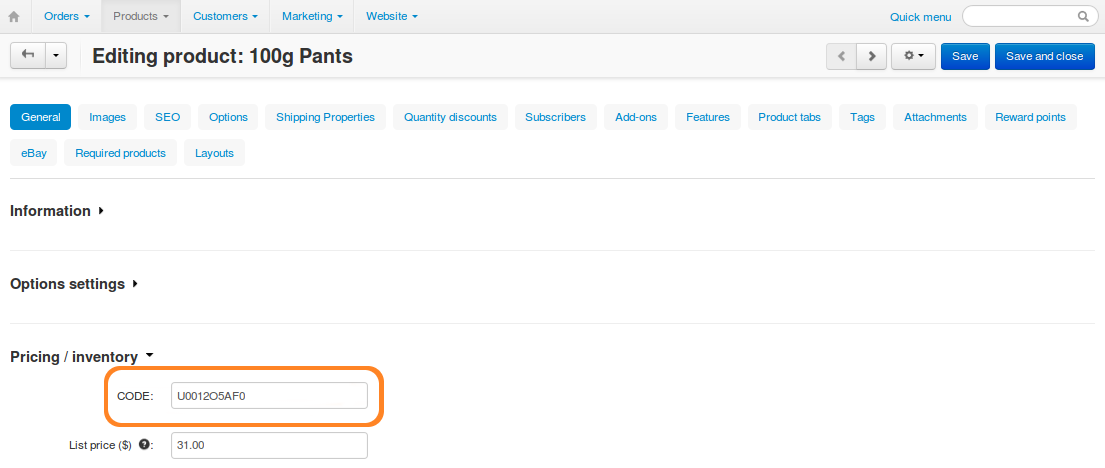Go to next product arrow
This screenshot has width=1105, height=468.
tap(872, 56)
